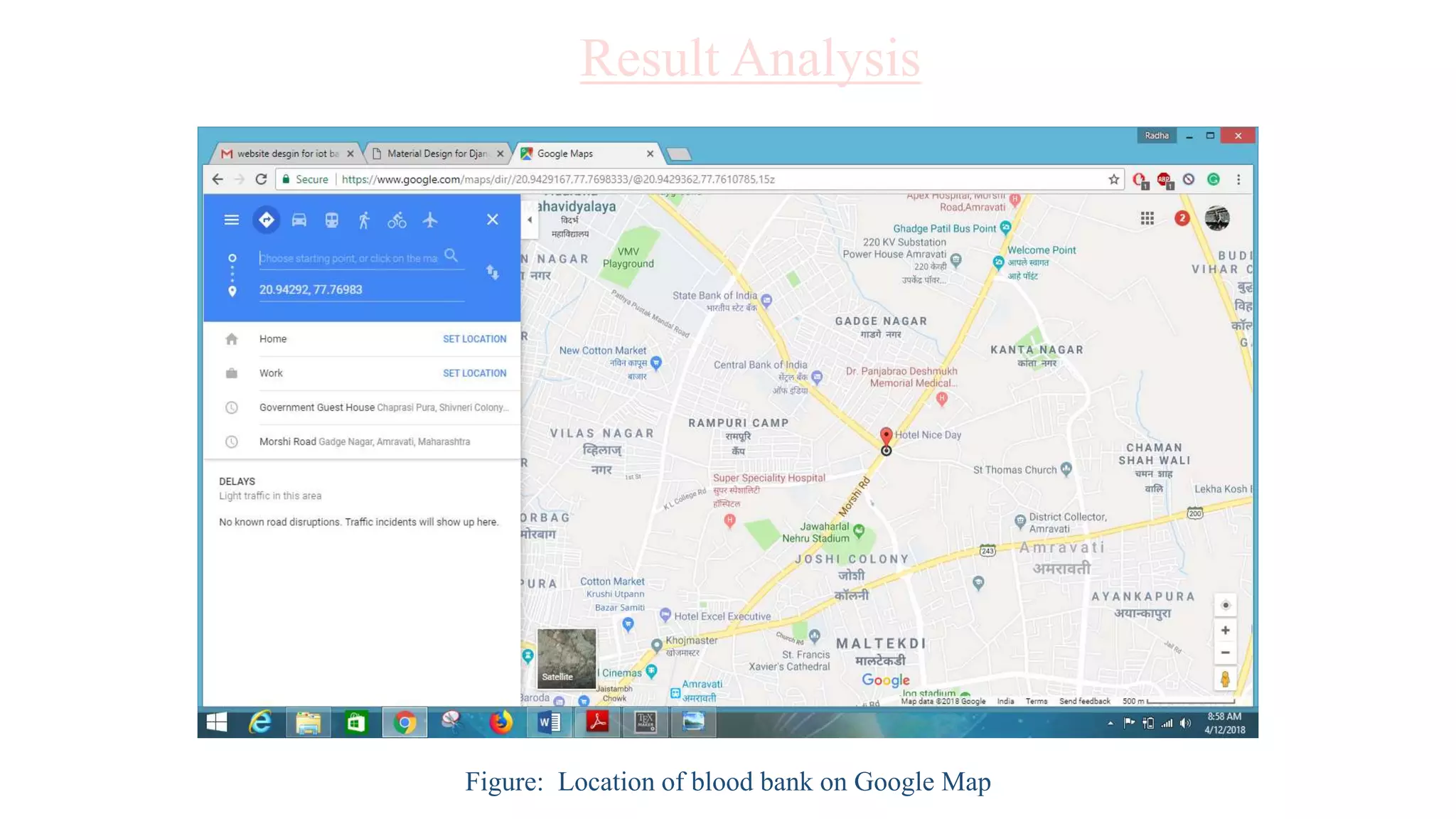Click the Street View pegman

1225,680
